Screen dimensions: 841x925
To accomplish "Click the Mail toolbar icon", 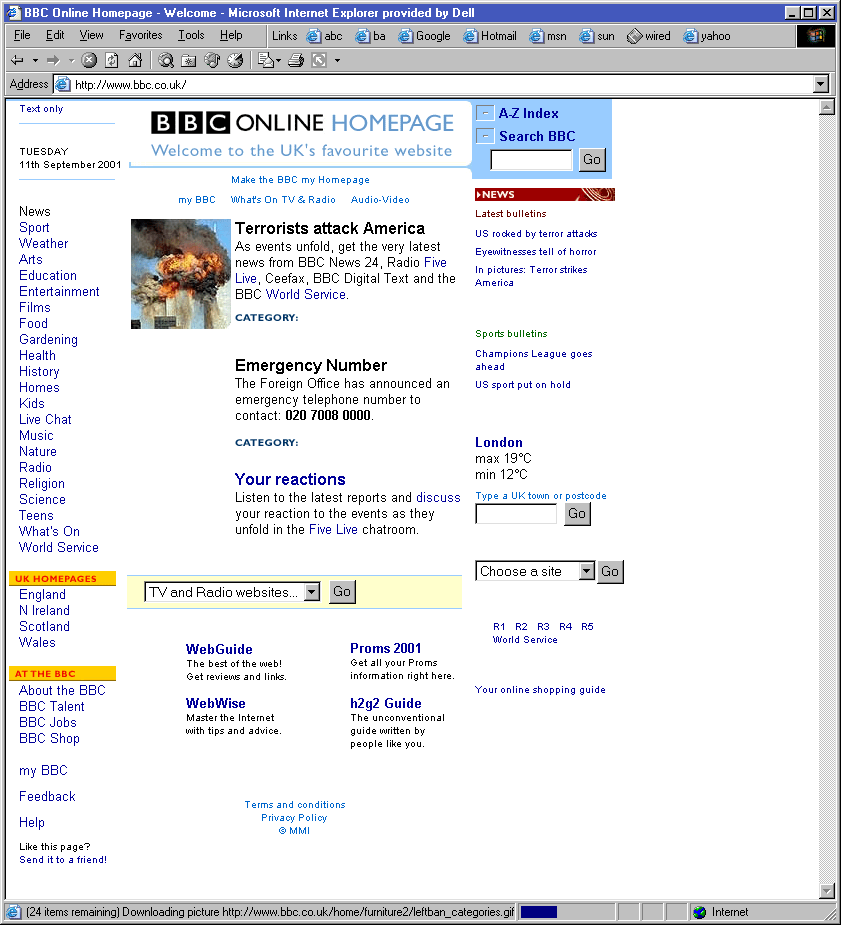I will point(265,60).
